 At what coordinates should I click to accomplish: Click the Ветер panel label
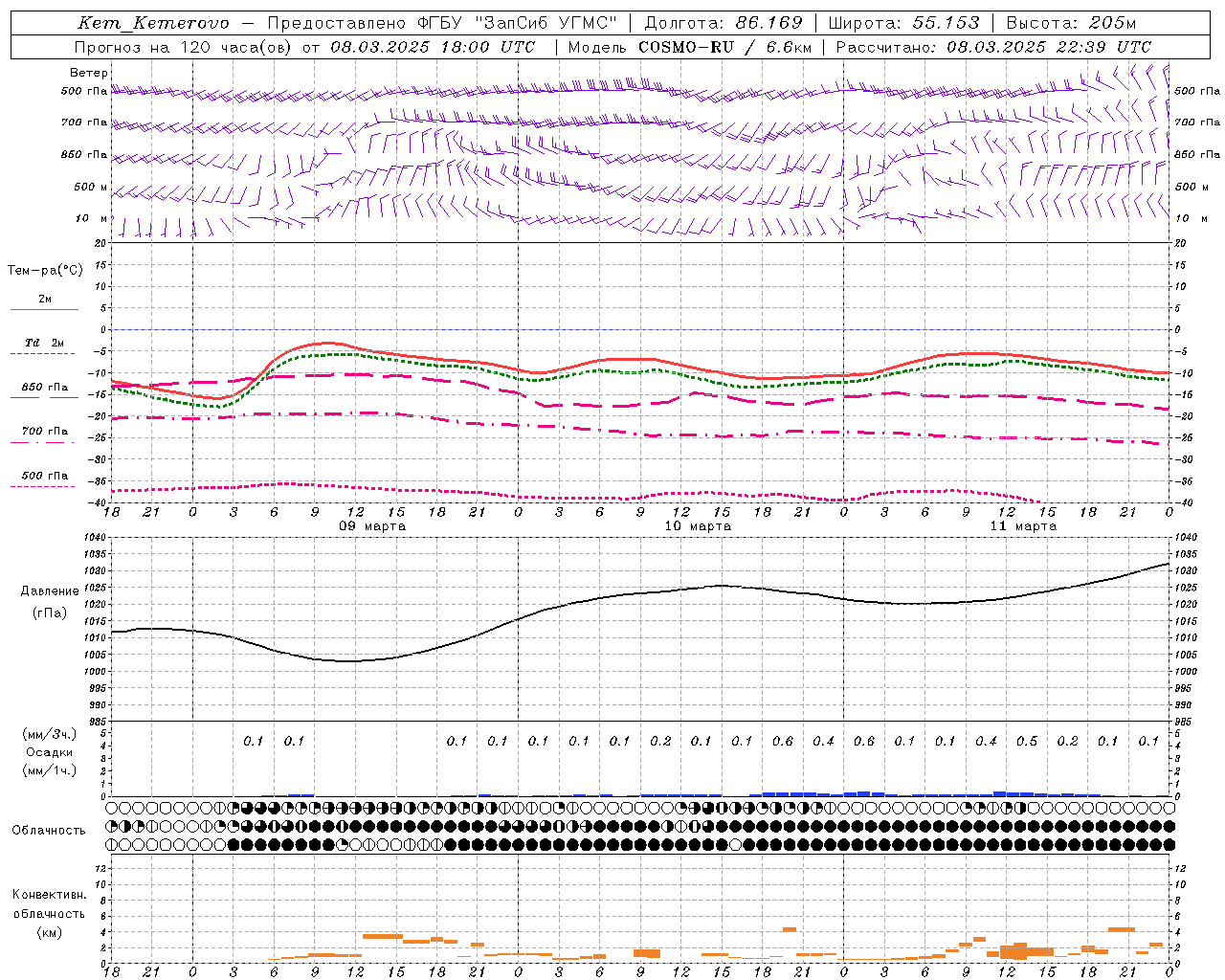coord(89,73)
